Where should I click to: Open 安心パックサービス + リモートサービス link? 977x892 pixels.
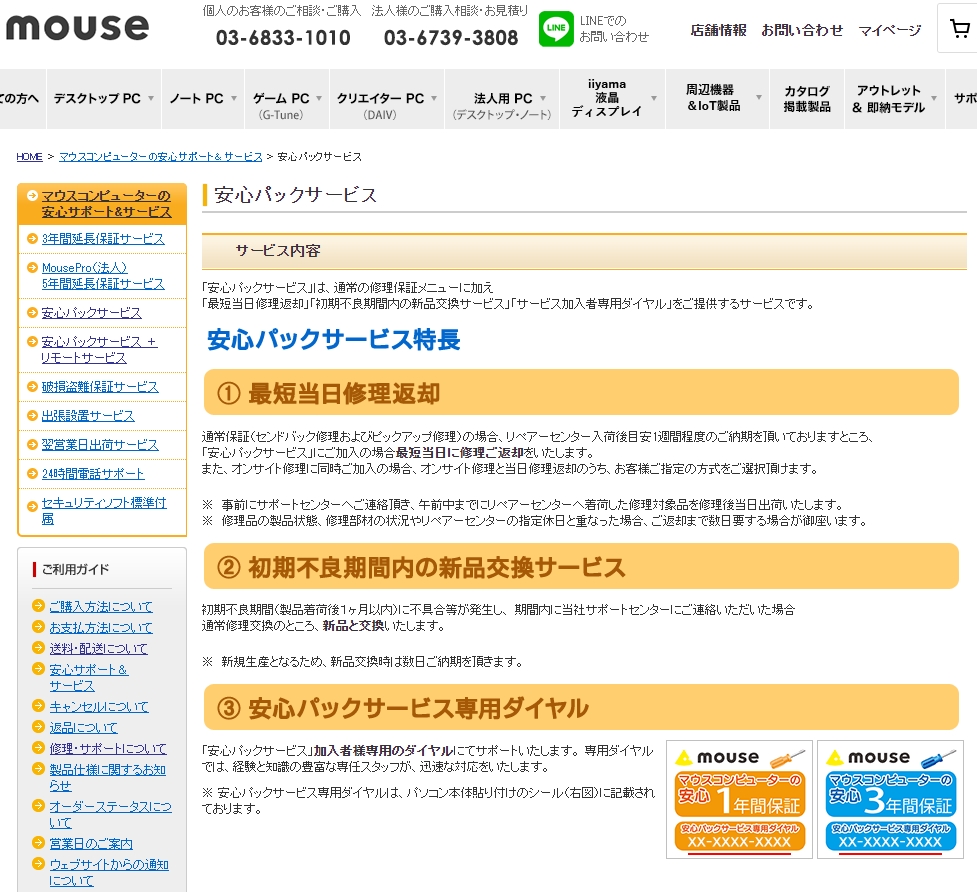coord(99,349)
